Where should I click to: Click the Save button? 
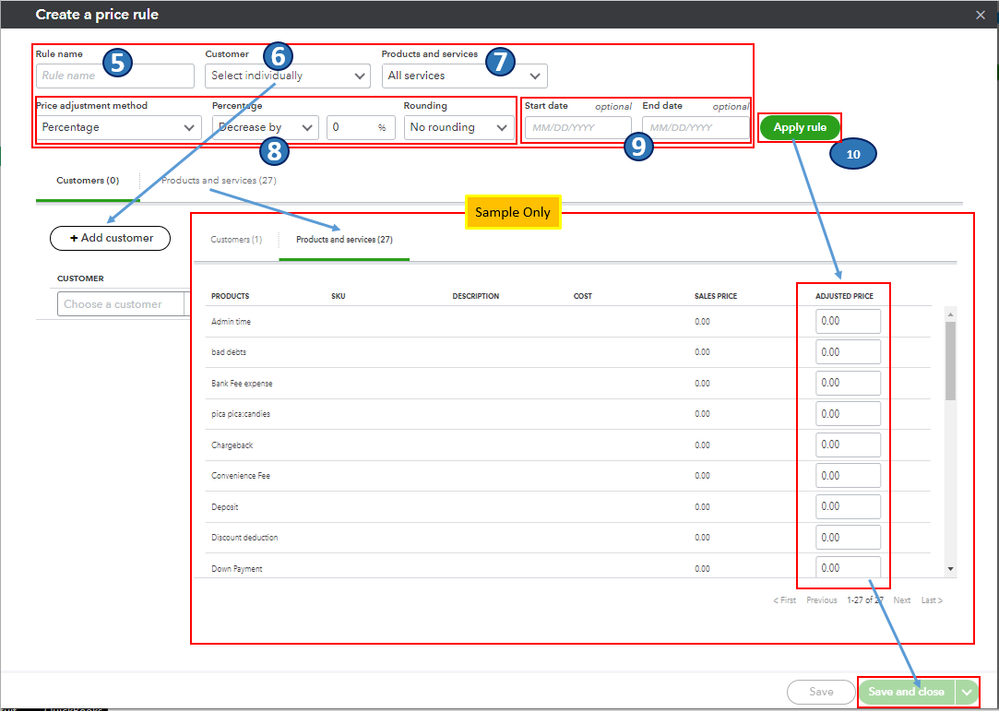click(821, 692)
